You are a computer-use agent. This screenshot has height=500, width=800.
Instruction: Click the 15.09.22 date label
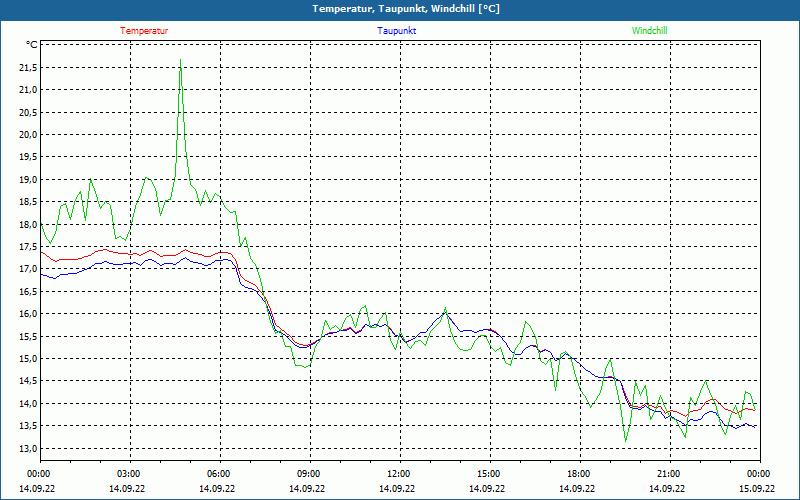[x=757, y=489]
